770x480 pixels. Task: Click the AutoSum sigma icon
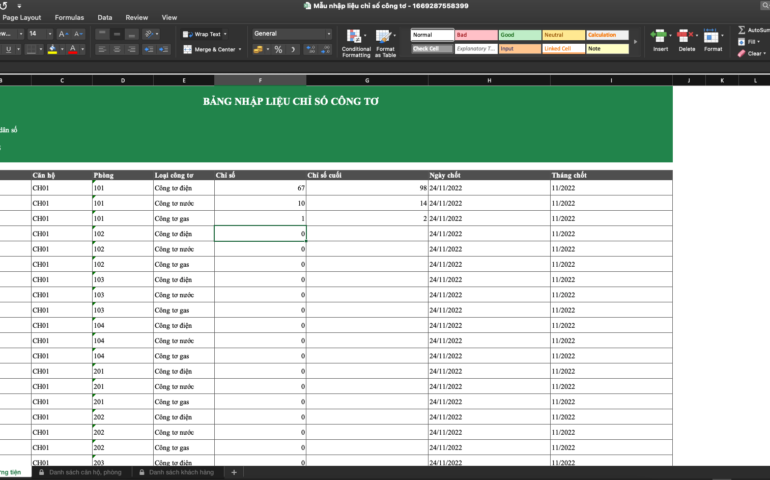740,30
